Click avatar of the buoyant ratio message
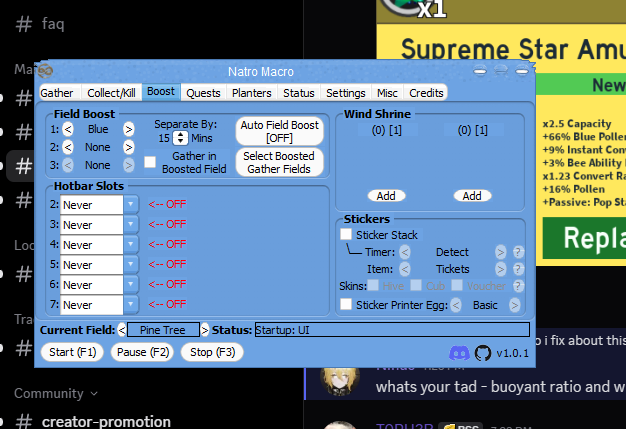The image size is (626, 429). (340, 380)
